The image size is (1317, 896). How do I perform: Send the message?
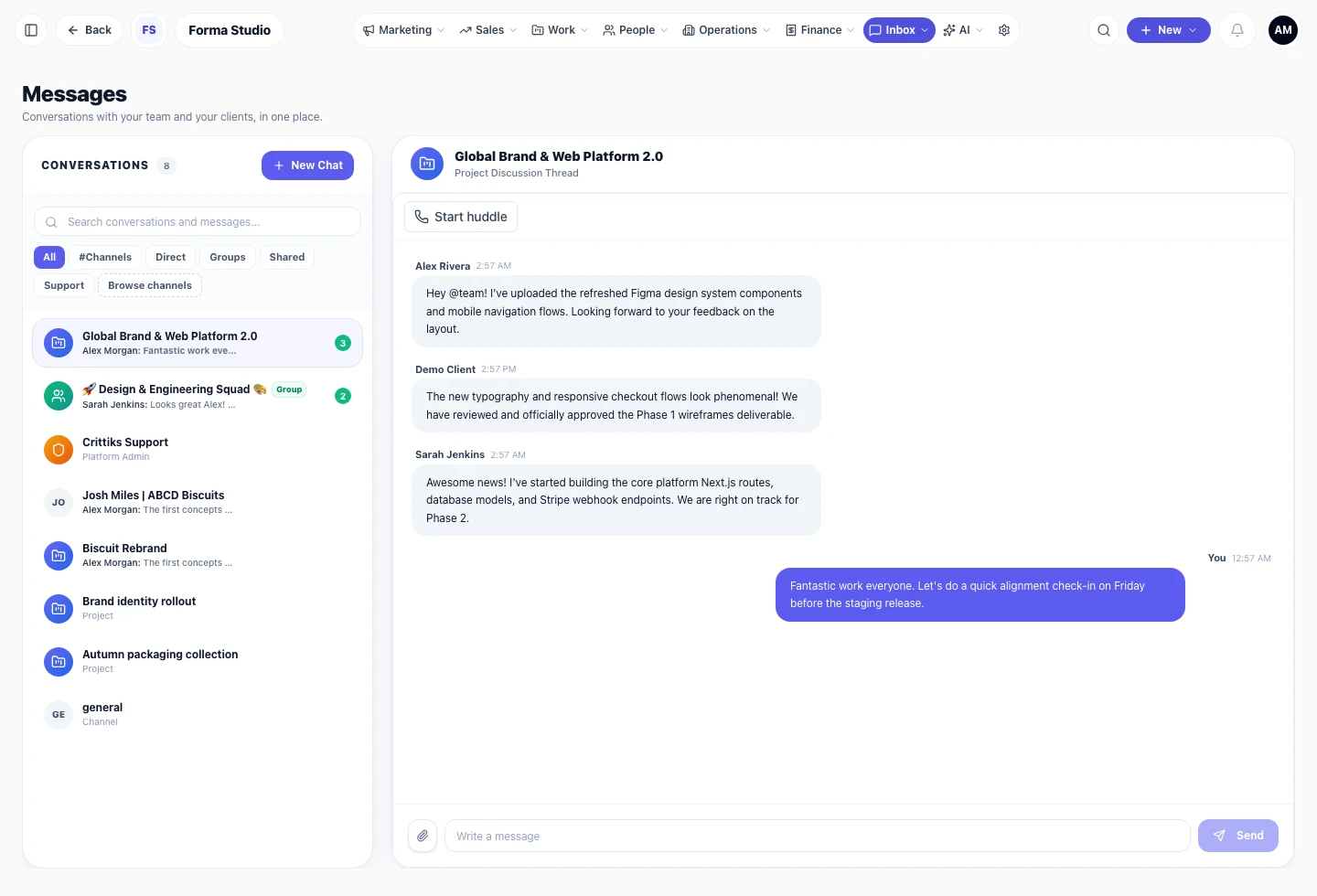point(1238,836)
